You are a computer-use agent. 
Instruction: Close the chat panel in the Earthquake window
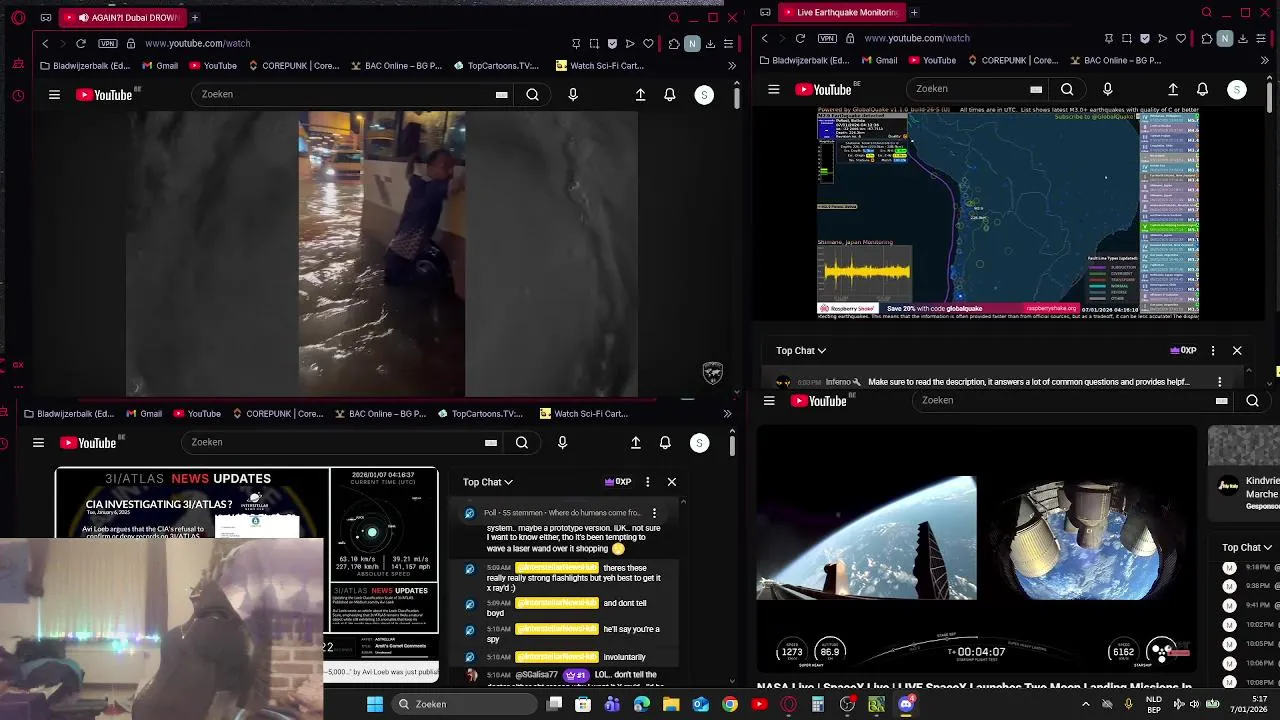(1237, 351)
